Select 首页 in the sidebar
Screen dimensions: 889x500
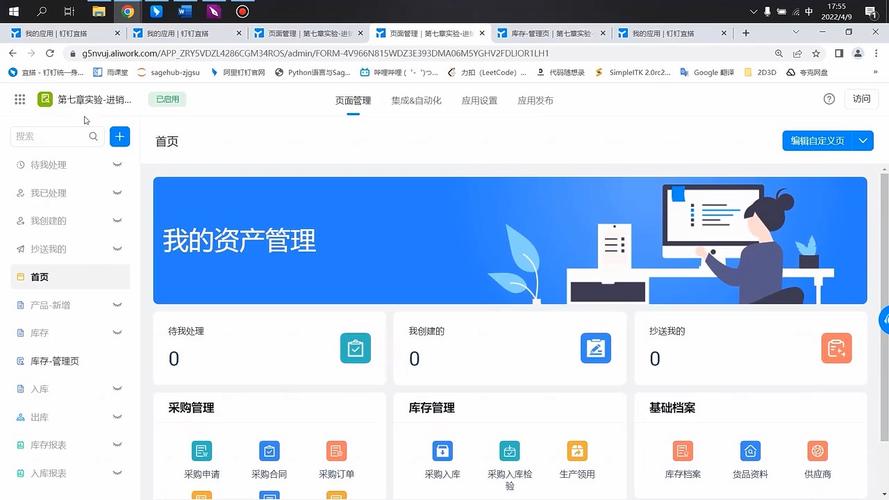click(70, 277)
